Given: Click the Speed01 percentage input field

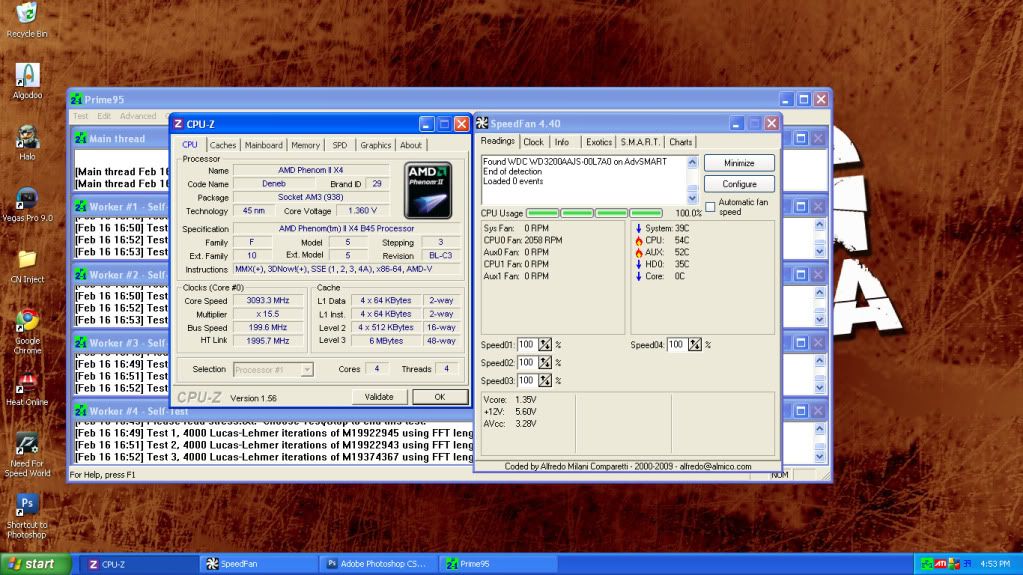Looking at the screenshot, I should (527, 345).
